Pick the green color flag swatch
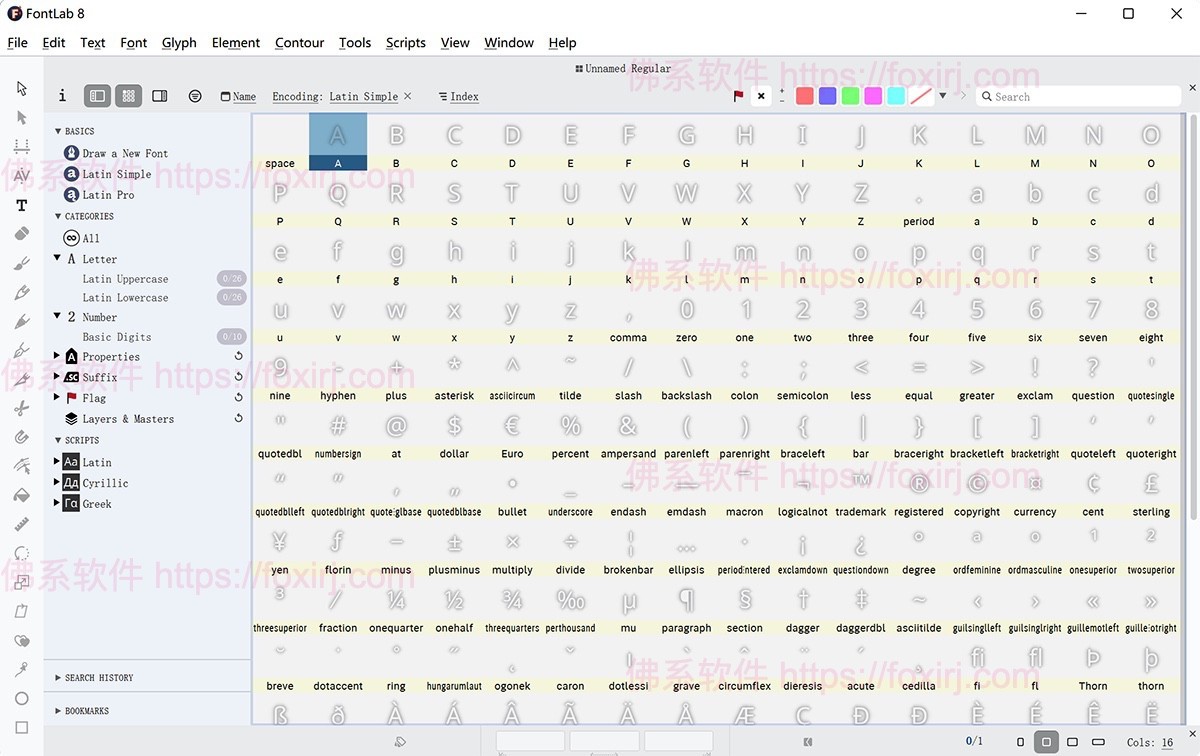Screen dimensions: 1200x756 850,96
